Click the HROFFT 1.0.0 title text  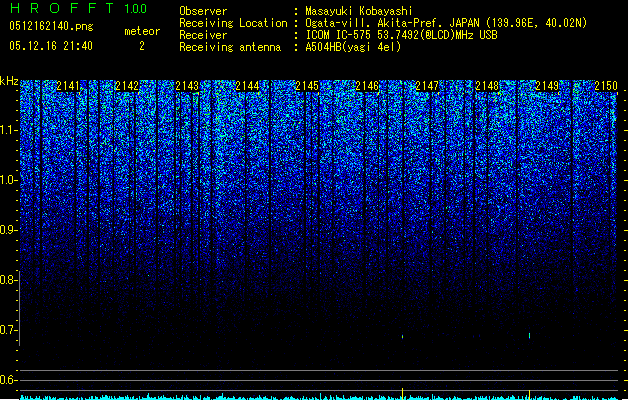79,8
